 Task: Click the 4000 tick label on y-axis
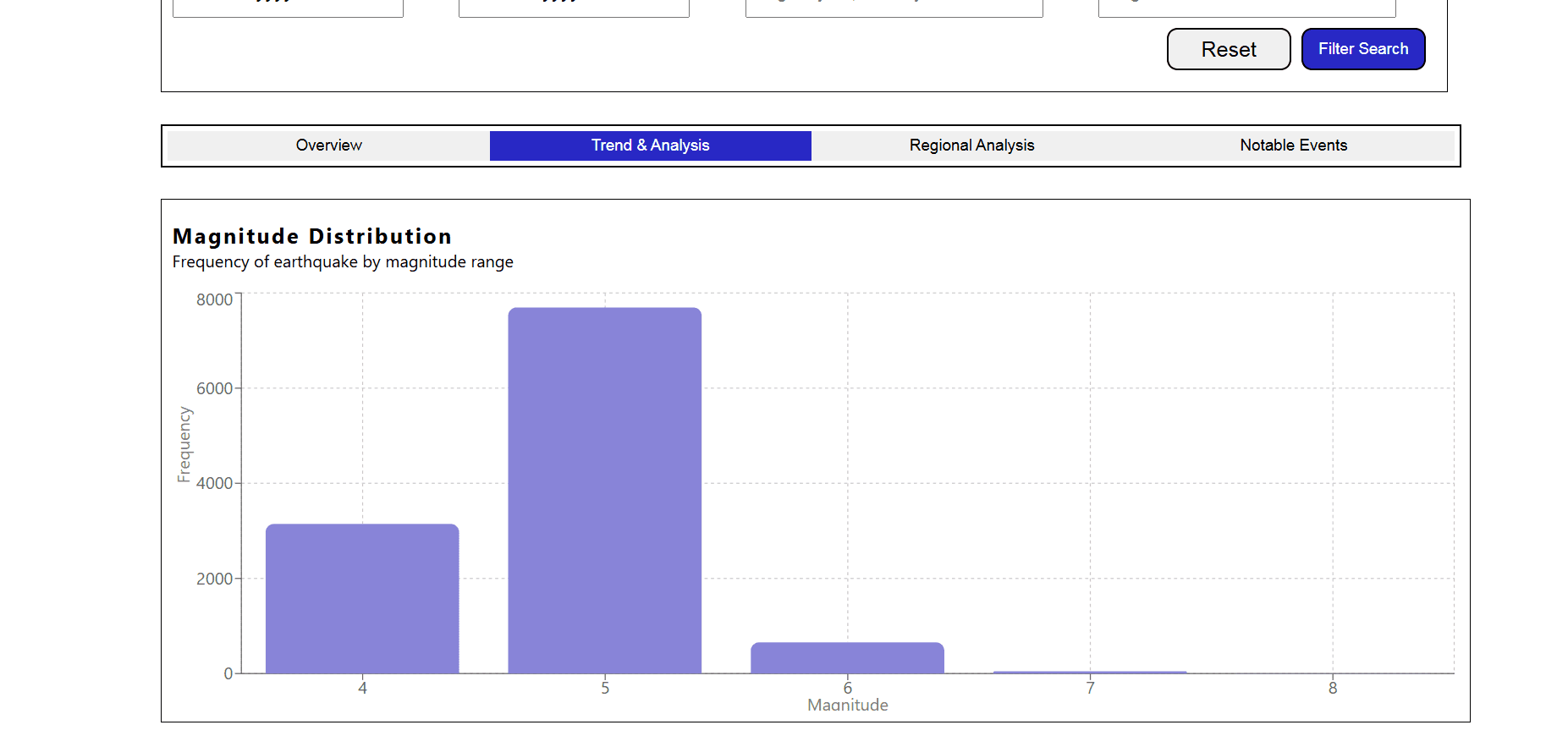tap(214, 483)
